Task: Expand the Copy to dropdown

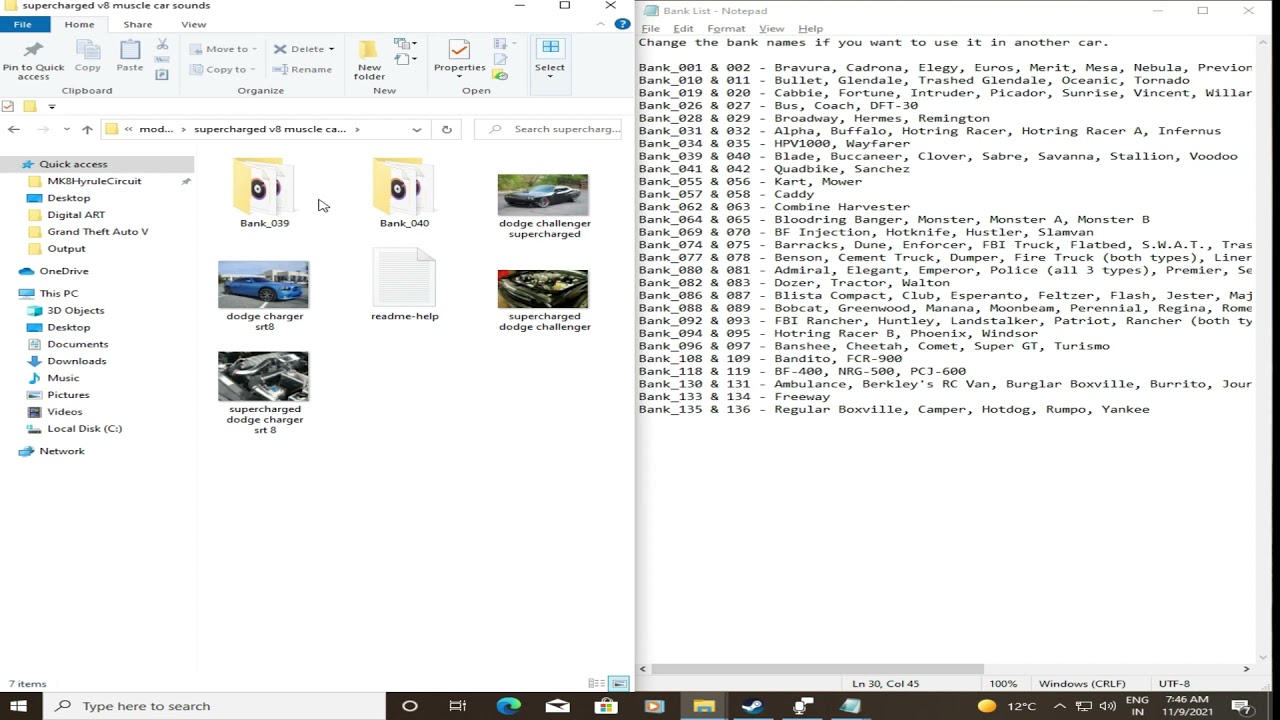Action: (x=253, y=70)
